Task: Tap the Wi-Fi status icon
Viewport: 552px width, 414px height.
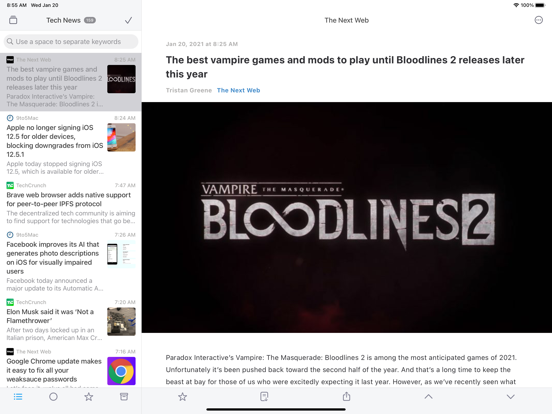Action: pos(516,5)
